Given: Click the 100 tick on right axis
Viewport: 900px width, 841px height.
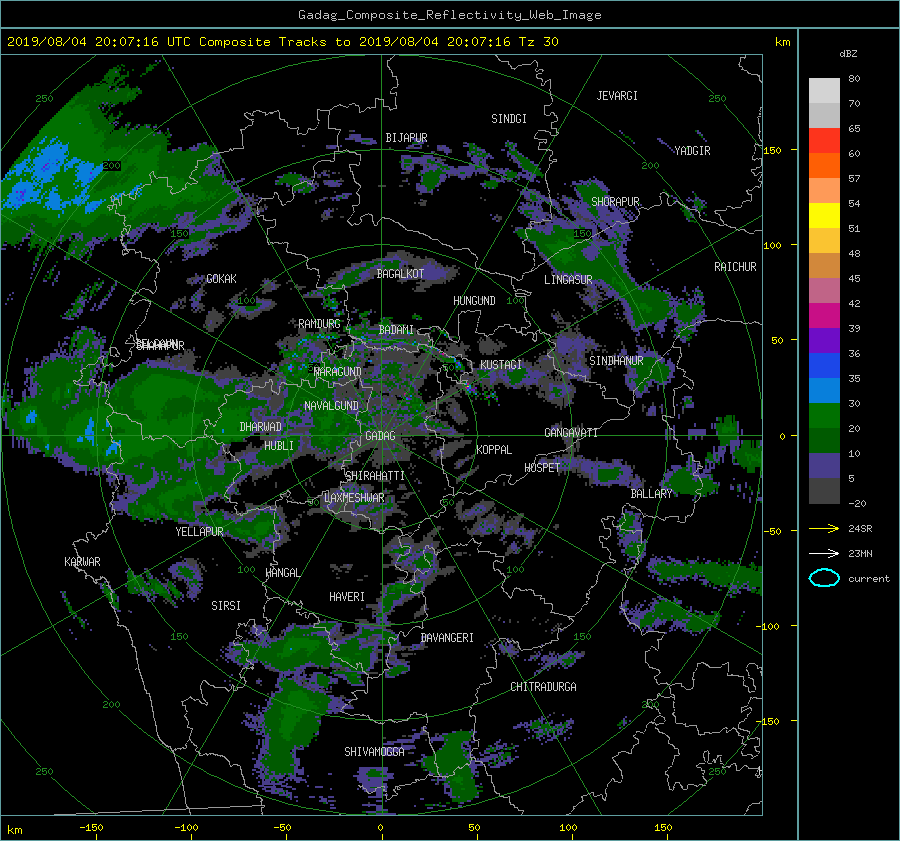Looking at the screenshot, I should coord(772,245).
